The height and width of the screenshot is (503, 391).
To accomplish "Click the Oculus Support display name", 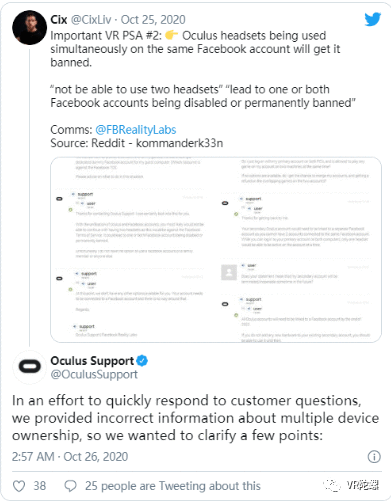I will tap(92, 361).
